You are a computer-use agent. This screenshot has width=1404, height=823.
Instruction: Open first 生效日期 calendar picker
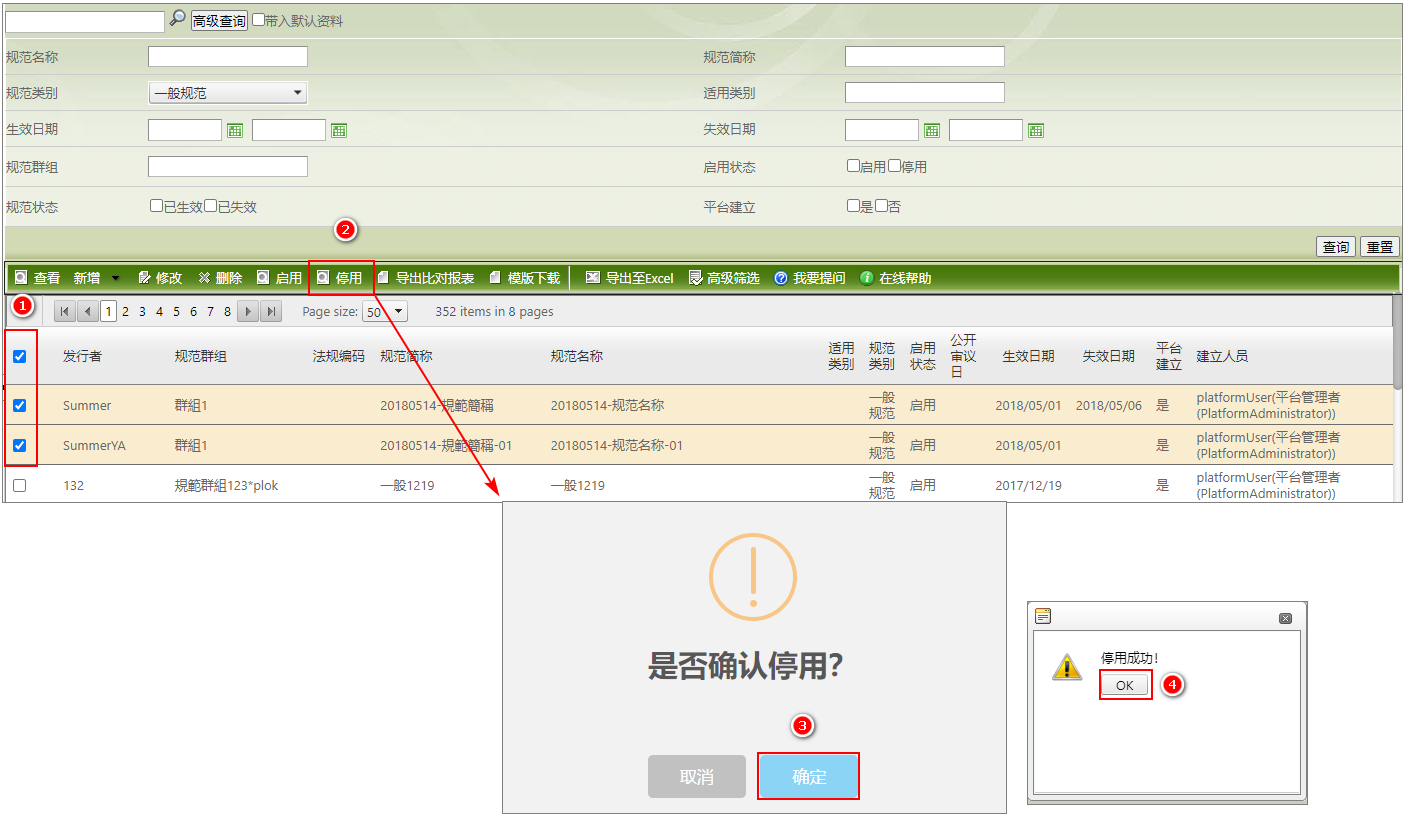point(235,130)
